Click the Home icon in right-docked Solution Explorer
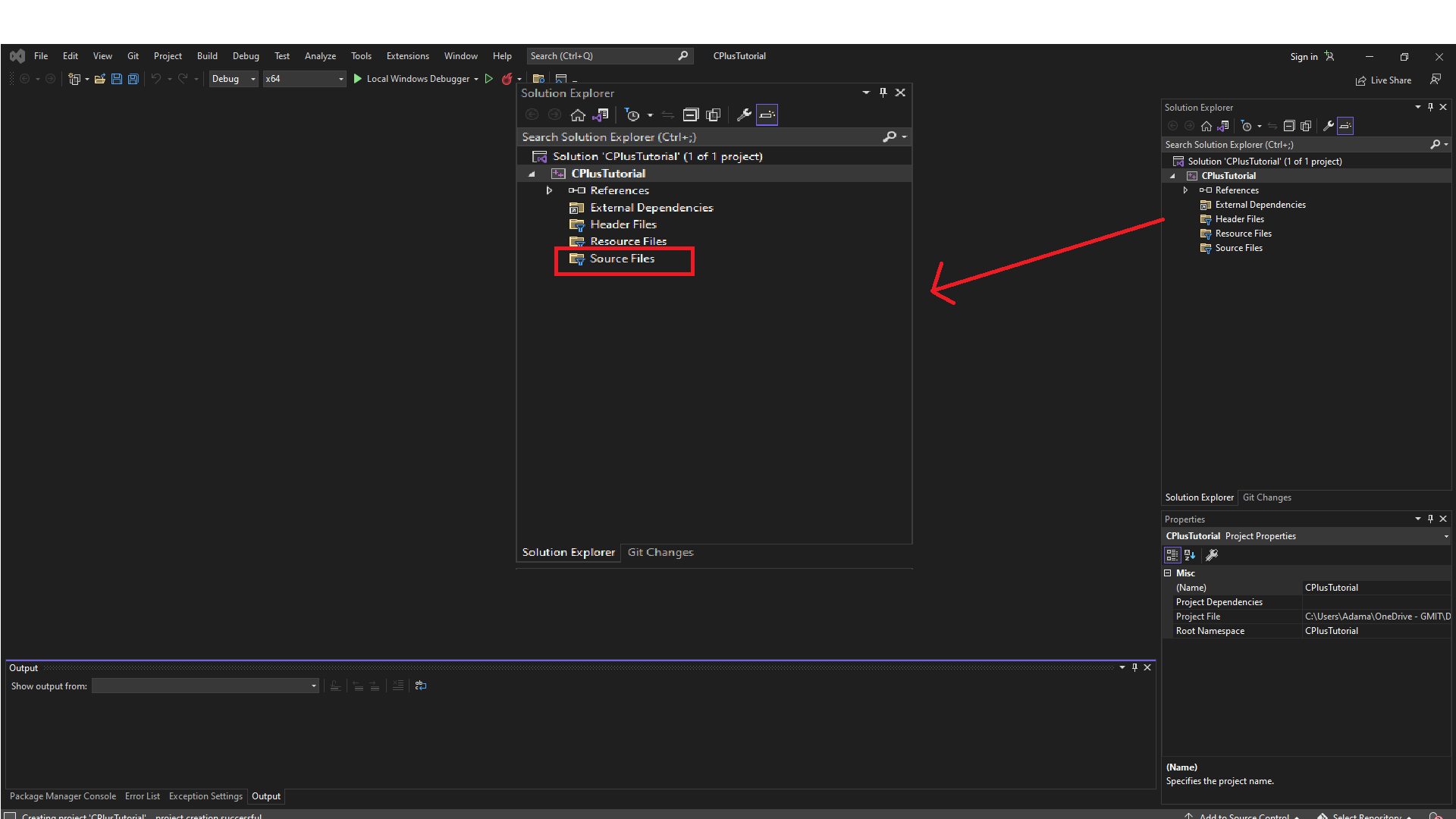The width and height of the screenshot is (1456, 819). click(x=1207, y=126)
